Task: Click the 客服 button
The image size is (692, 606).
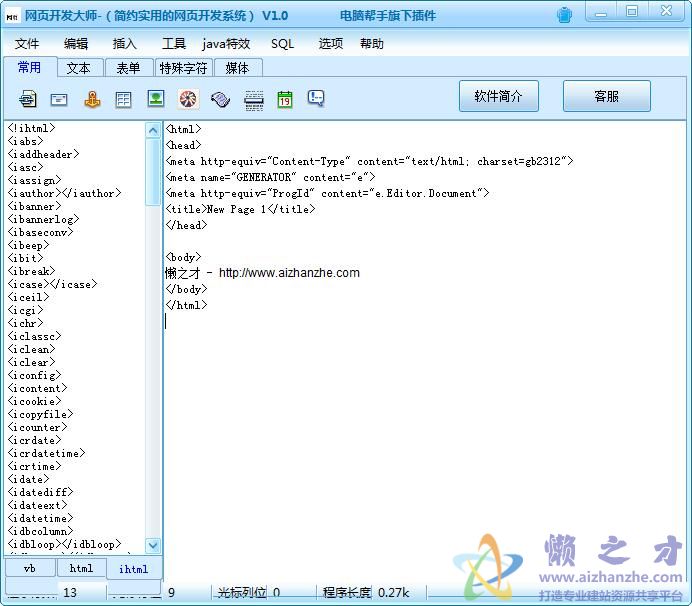Action: click(607, 96)
